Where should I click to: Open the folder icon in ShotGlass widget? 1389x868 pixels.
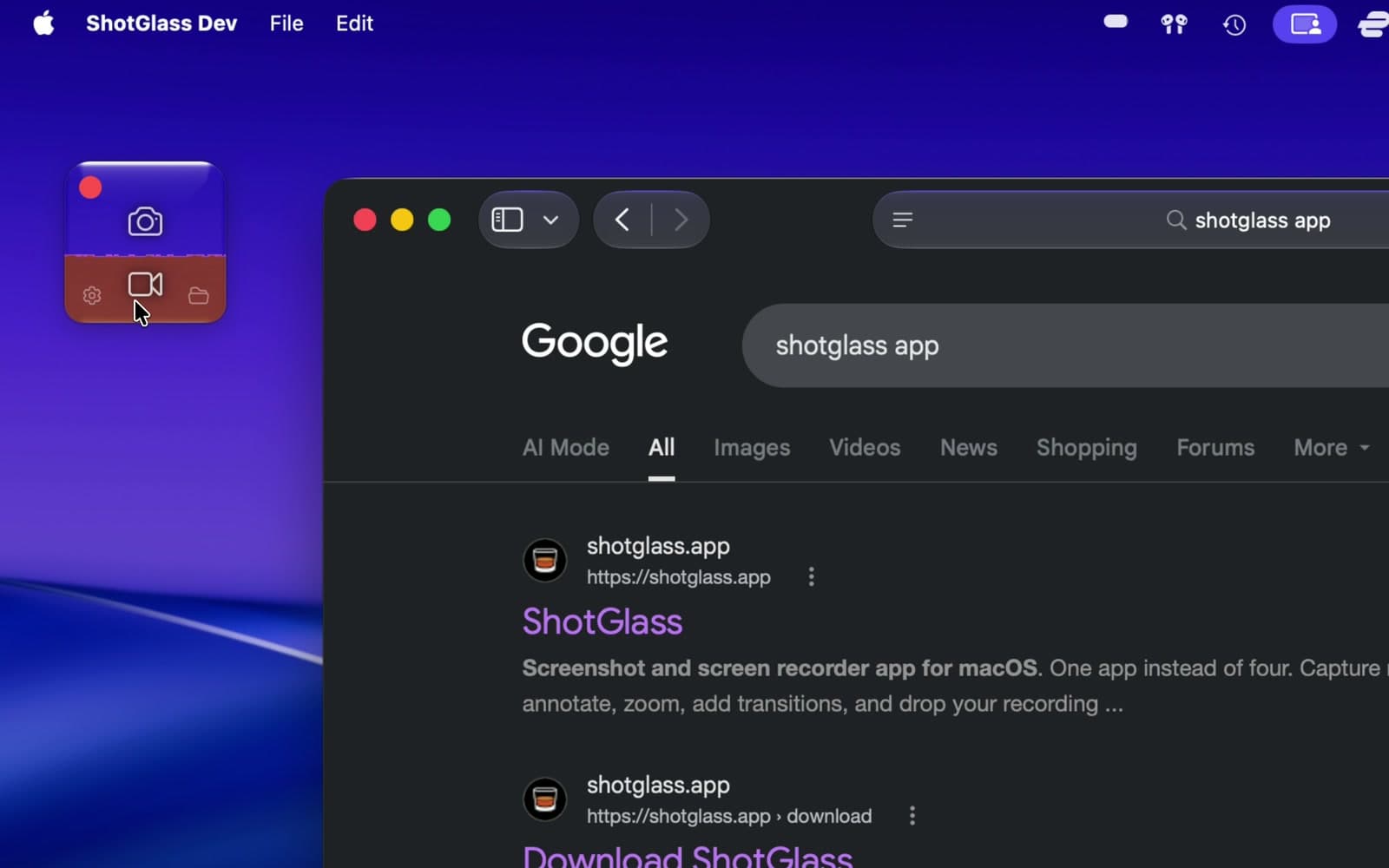tap(199, 296)
